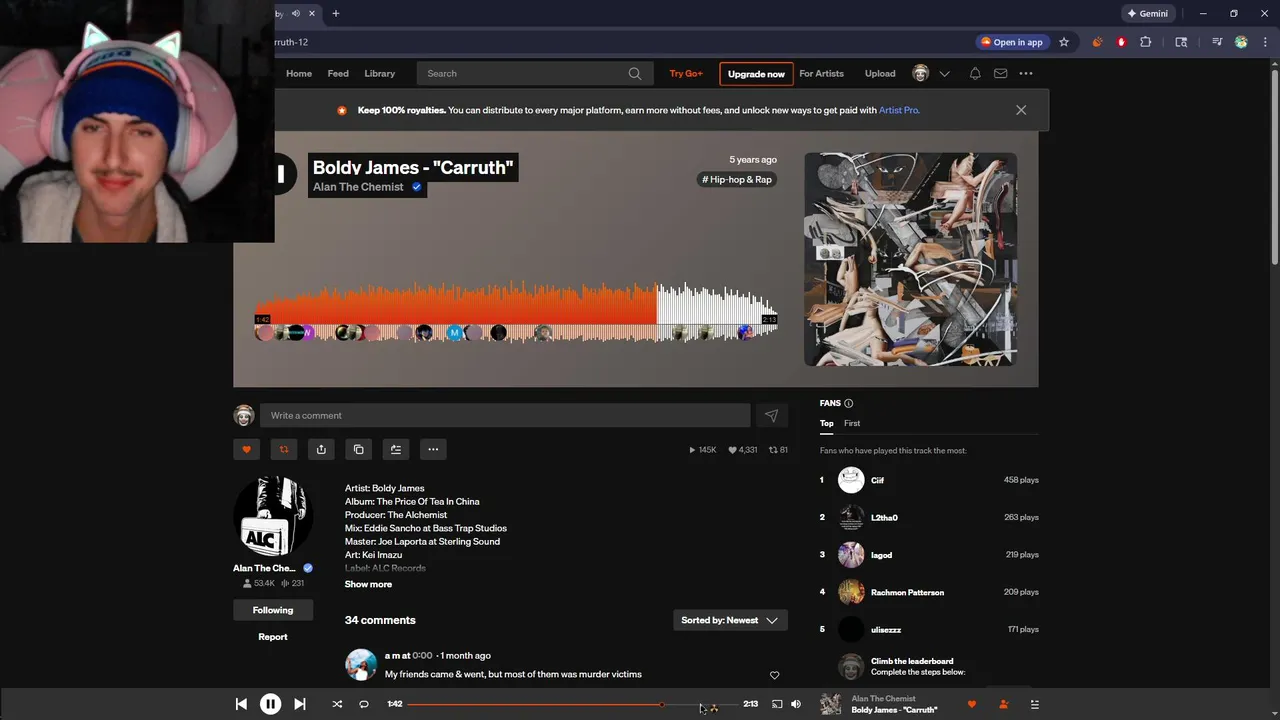Open the messages envelope icon
This screenshot has width=1280, height=720.
click(x=1000, y=73)
